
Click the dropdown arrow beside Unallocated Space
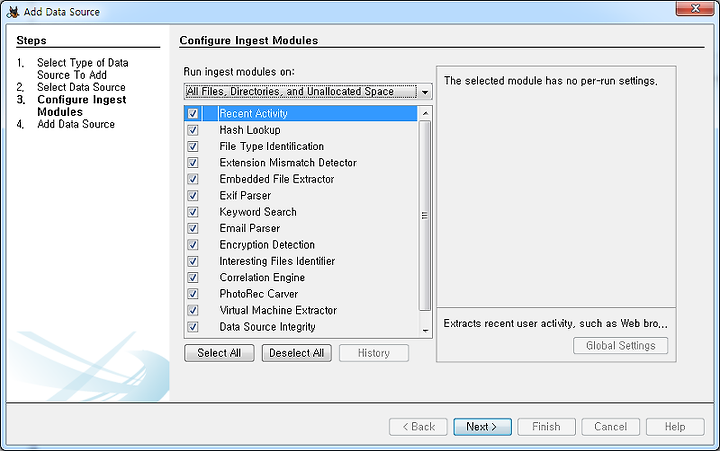(425, 92)
